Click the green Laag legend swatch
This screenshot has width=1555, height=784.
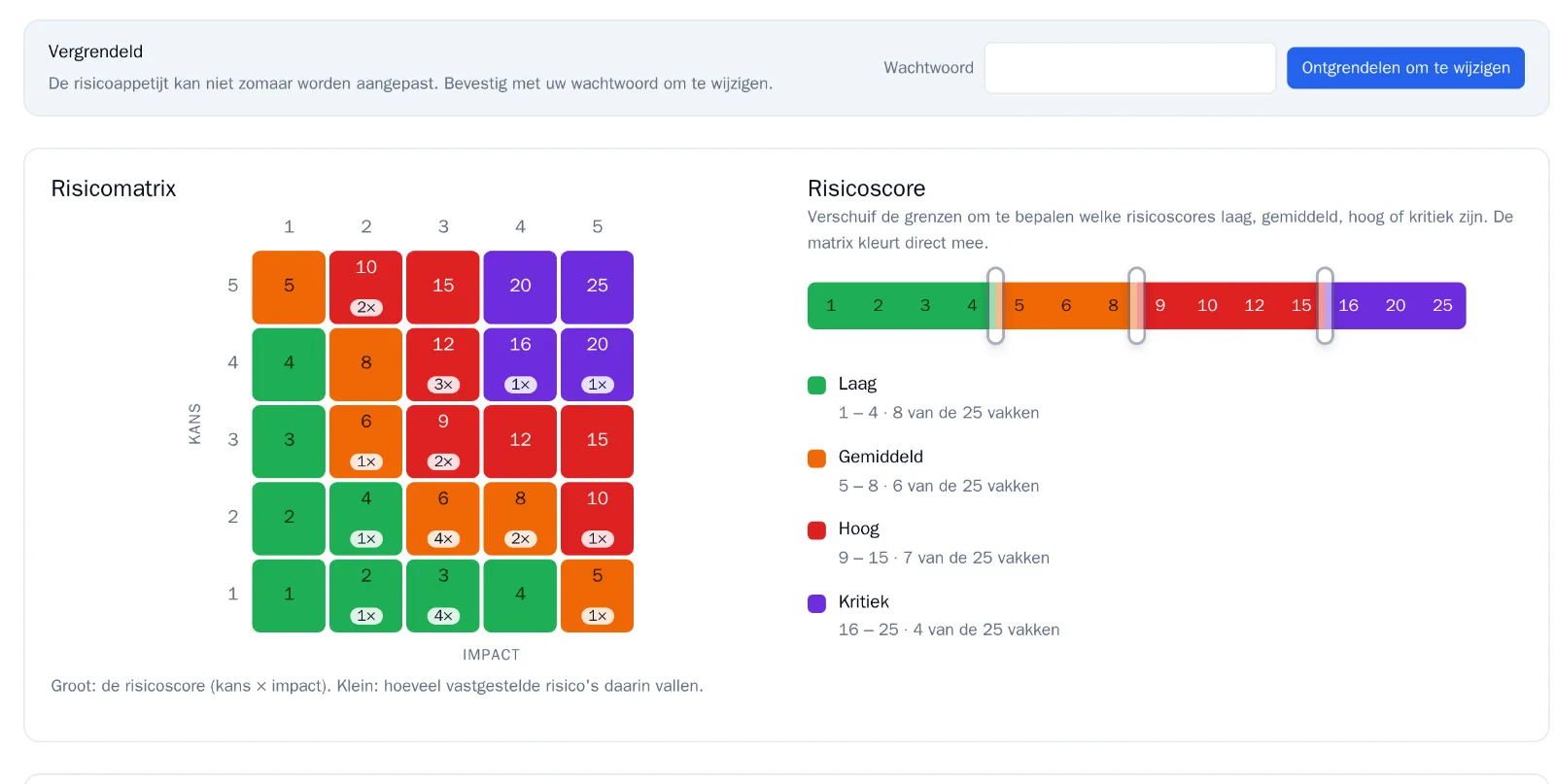click(x=816, y=385)
